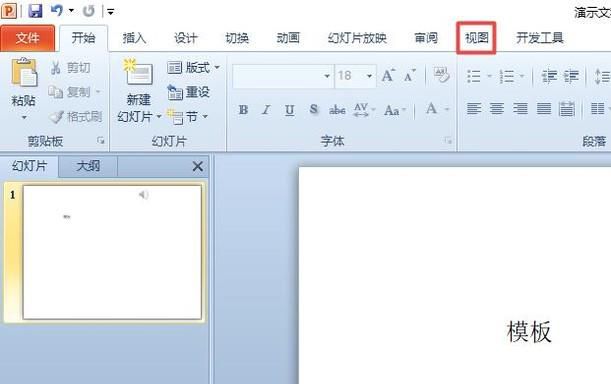The width and height of the screenshot is (611, 384).
Task: Click the increase font size icon
Action: (388, 76)
